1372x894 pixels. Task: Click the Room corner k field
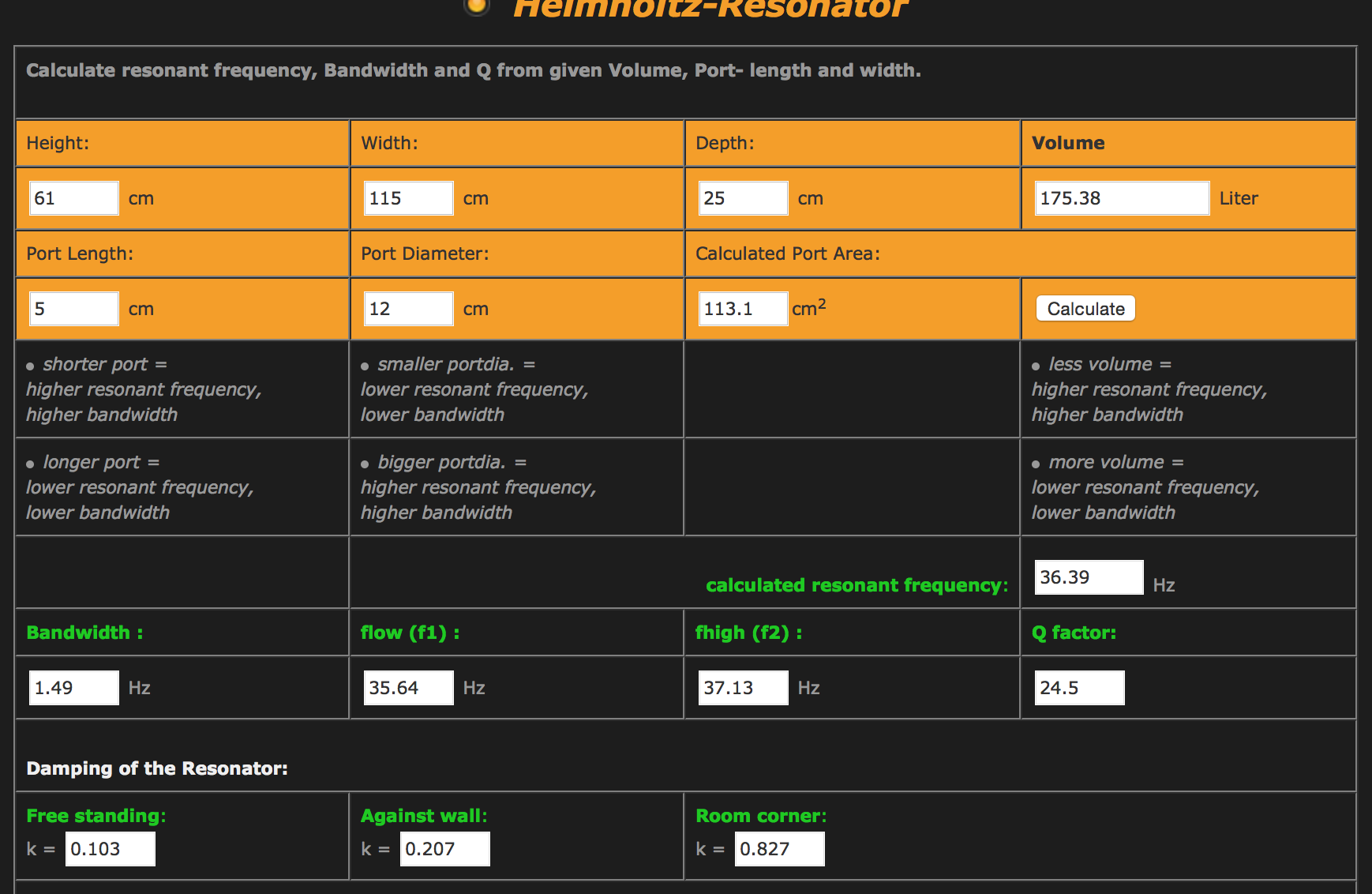(779, 849)
